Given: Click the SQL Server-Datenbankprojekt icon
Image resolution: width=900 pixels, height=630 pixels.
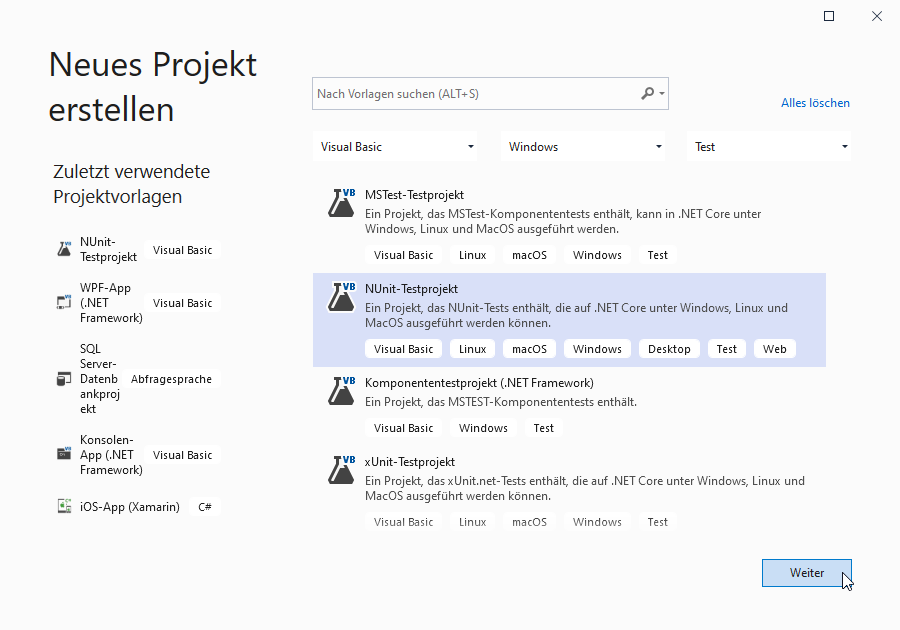Looking at the screenshot, I should click(62, 379).
